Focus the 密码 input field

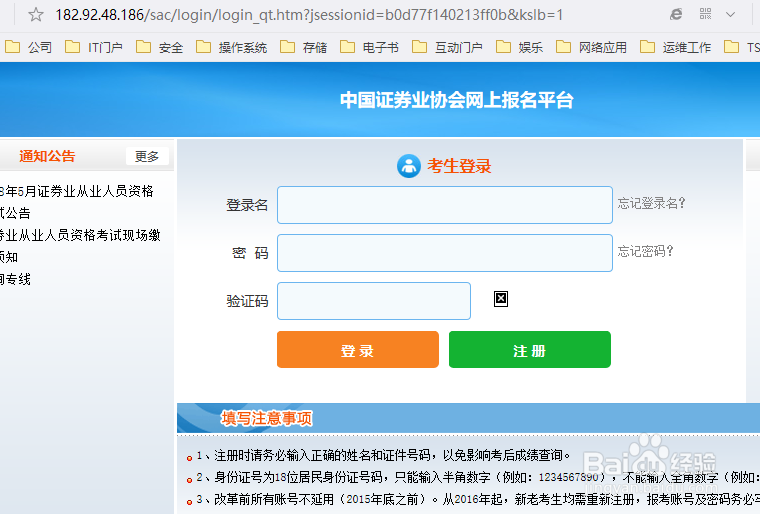444,253
